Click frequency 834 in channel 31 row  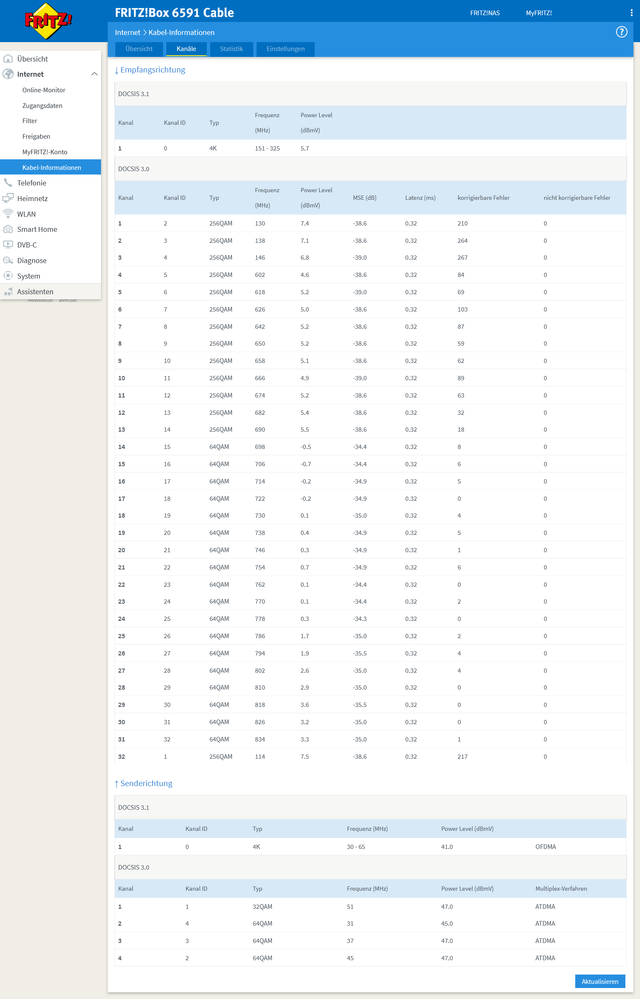tap(260, 740)
